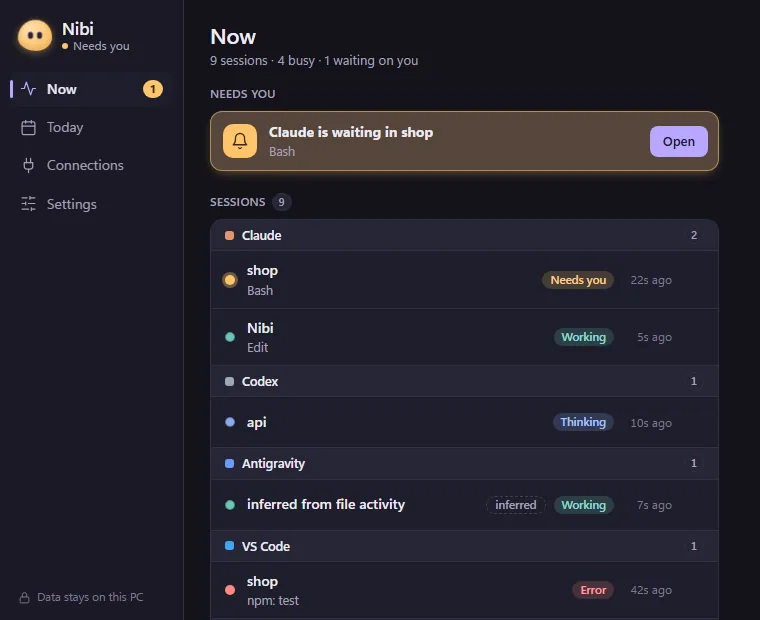Click the 22s ago timestamp
The image size is (760, 620).
(651, 280)
